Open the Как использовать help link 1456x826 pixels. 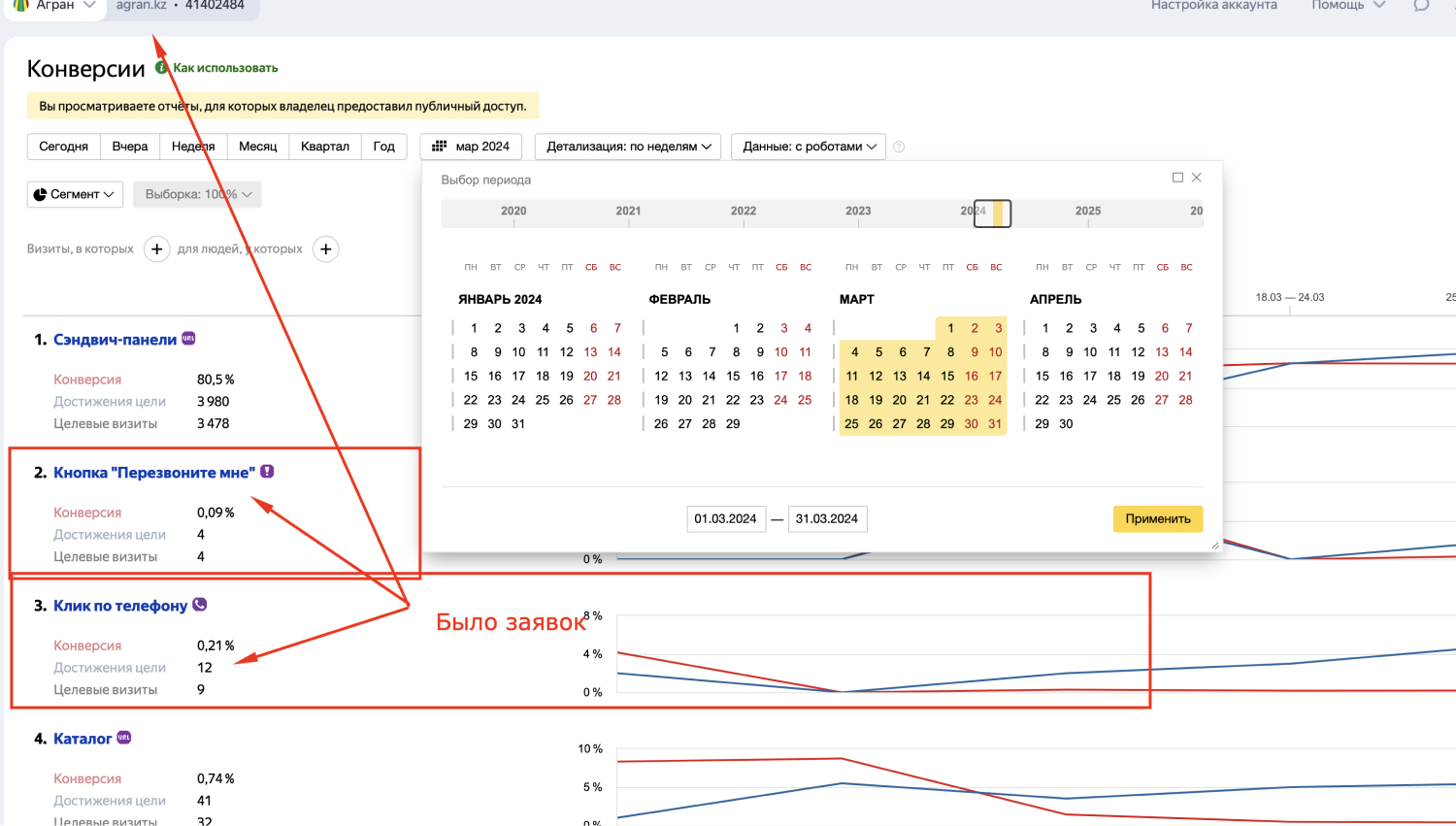pyautogui.click(x=225, y=68)
